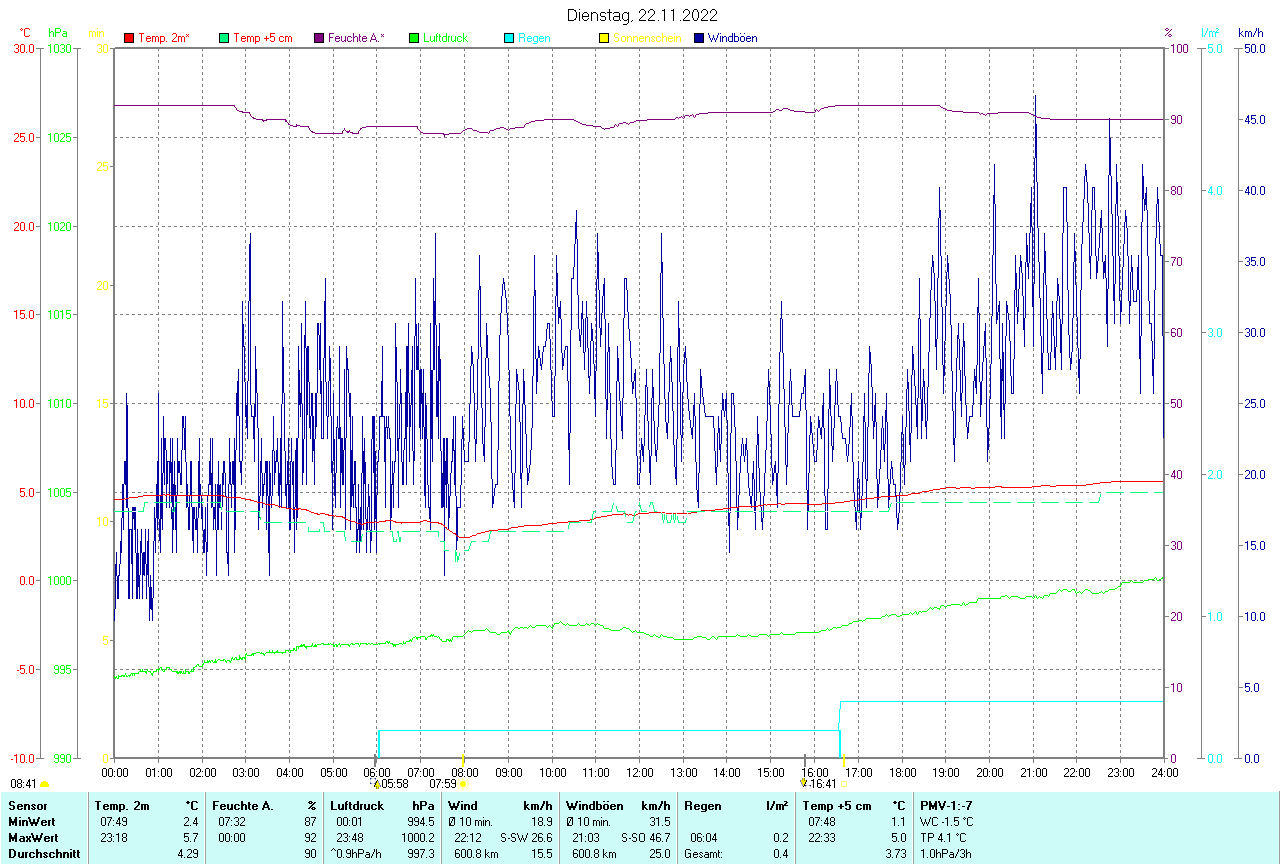Screen dimensions: 1280x864
Task: Click the wind direction value 'S-SW 26.6'
Action: pyautogui.click(x=526, y=838)
